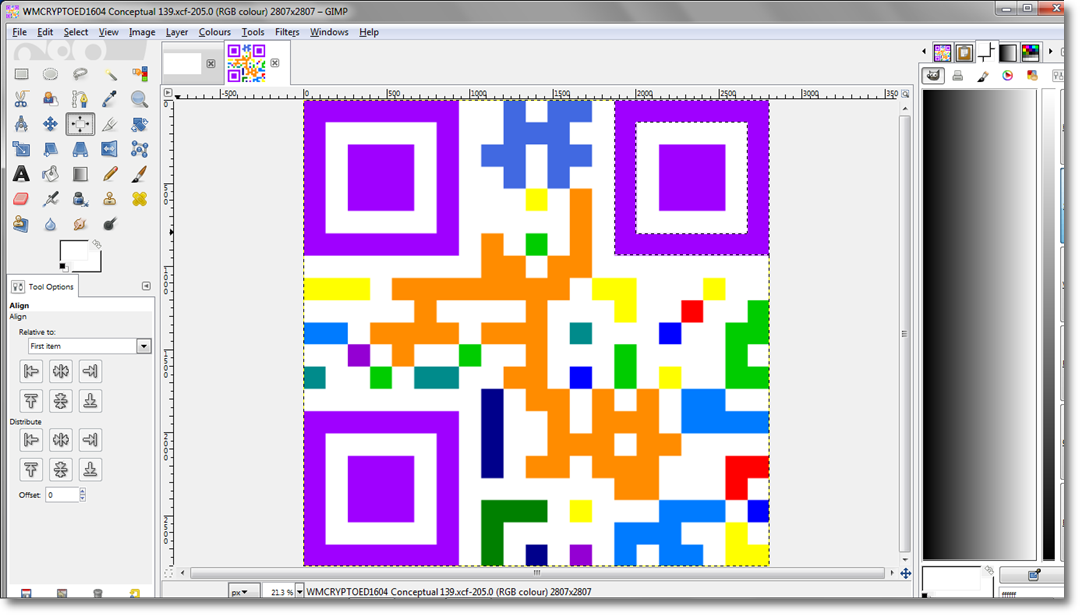Switch to the QR code image thumbnail tab

247,63
